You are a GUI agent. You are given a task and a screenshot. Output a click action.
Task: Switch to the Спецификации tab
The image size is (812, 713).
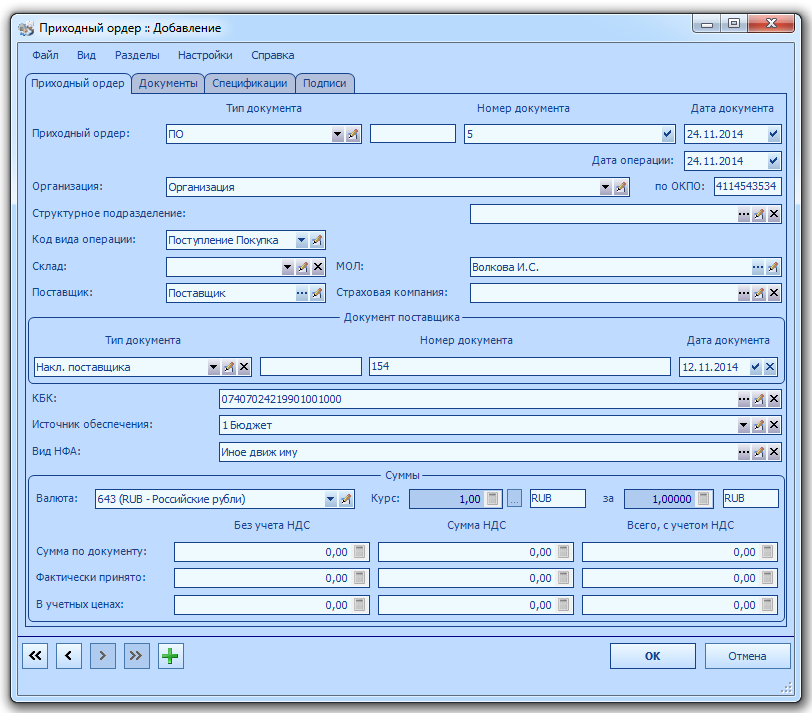[250, 83]
